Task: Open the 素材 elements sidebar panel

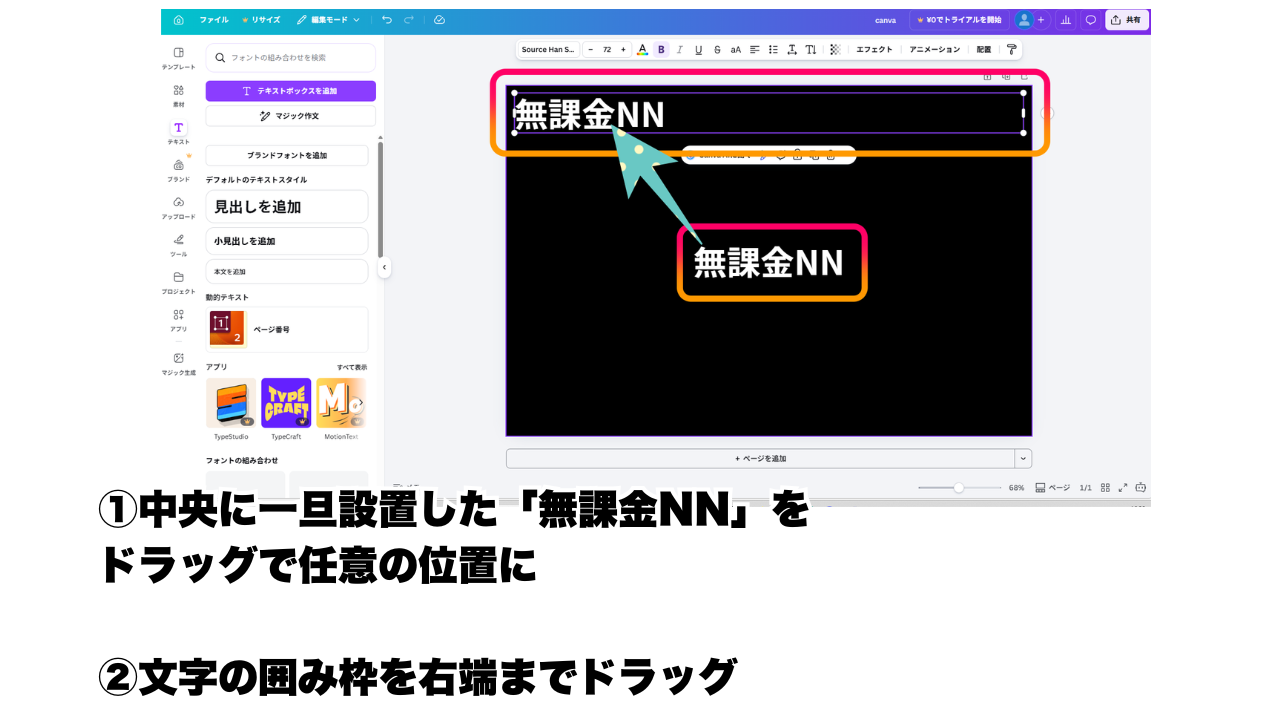Action: (179, 95)
